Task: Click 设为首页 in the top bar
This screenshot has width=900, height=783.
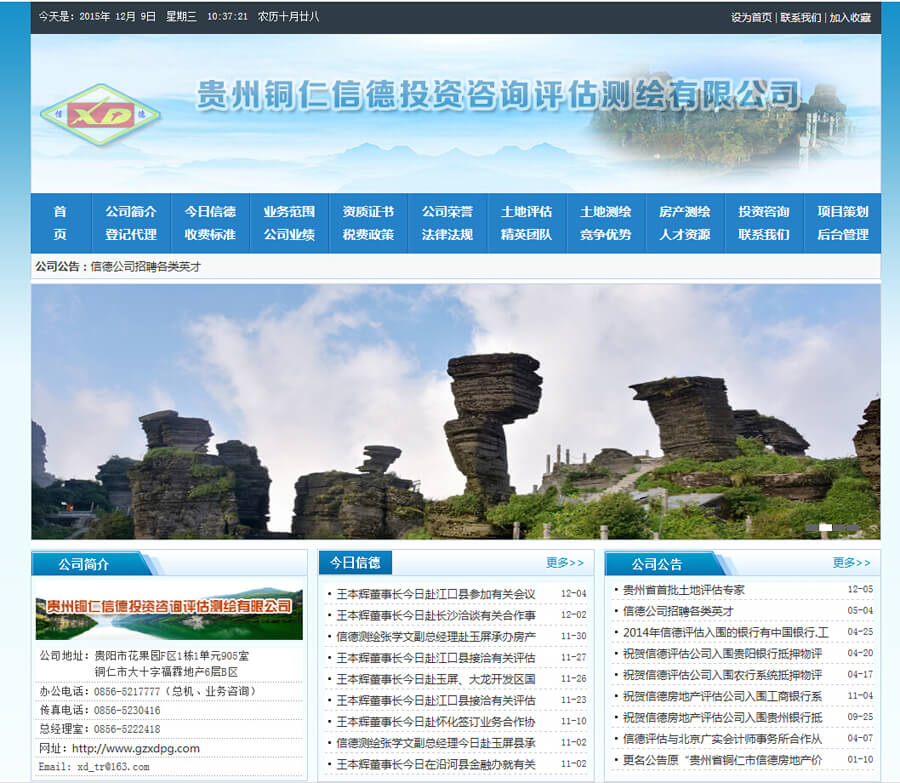Action: tap(751, 17)
